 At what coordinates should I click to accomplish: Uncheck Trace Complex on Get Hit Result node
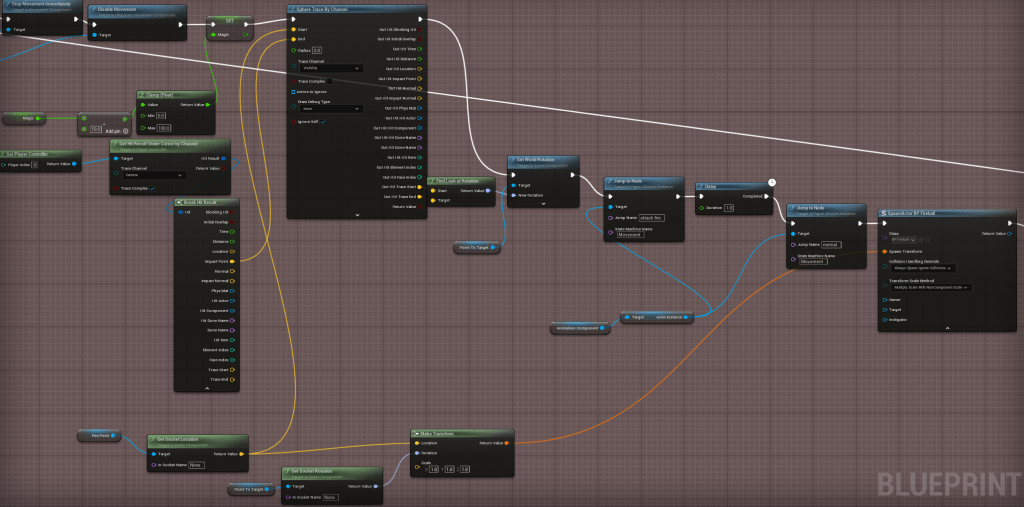(154, 188)
